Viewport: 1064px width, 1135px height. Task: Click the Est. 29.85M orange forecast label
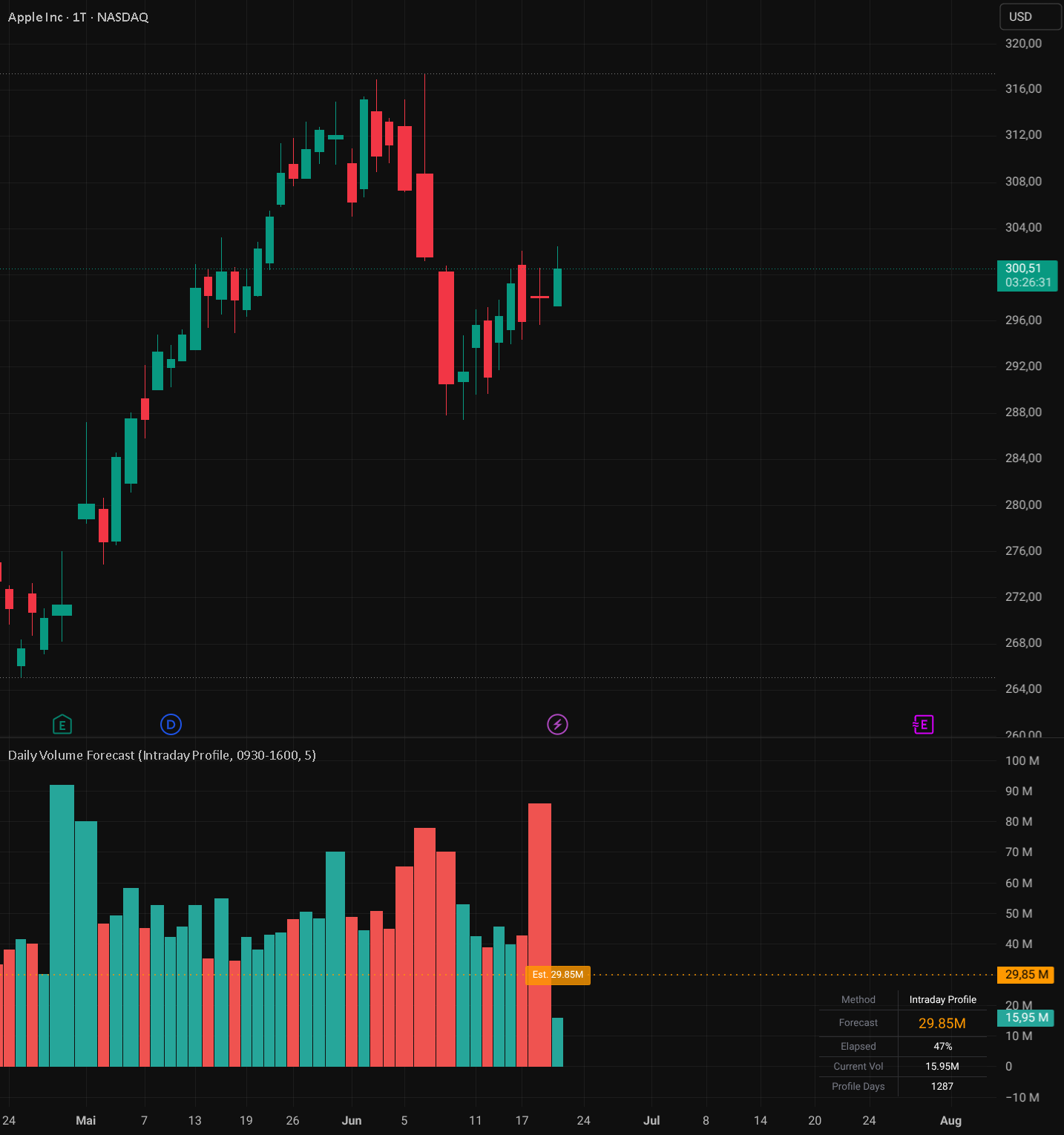coord(558,975)
